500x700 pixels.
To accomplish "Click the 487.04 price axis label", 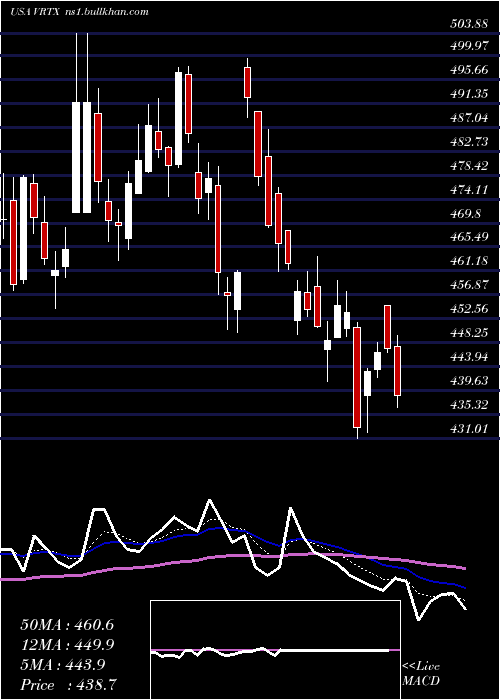I will 468,118.
